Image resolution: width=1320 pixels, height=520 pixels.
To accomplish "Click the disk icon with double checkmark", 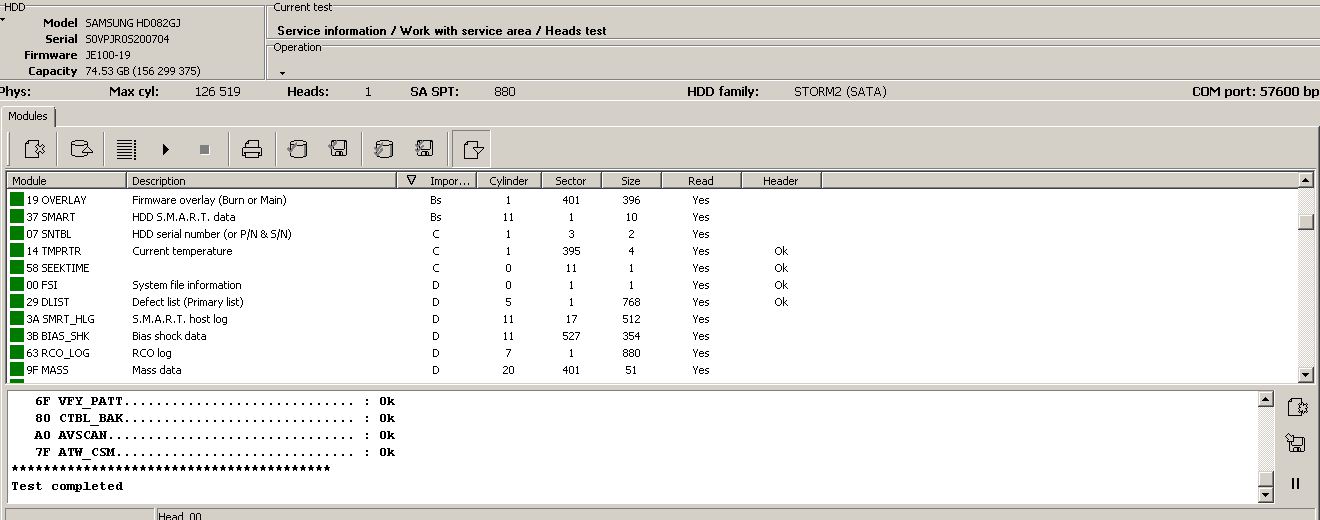I will pyautogui.click(x=383, y=149).
